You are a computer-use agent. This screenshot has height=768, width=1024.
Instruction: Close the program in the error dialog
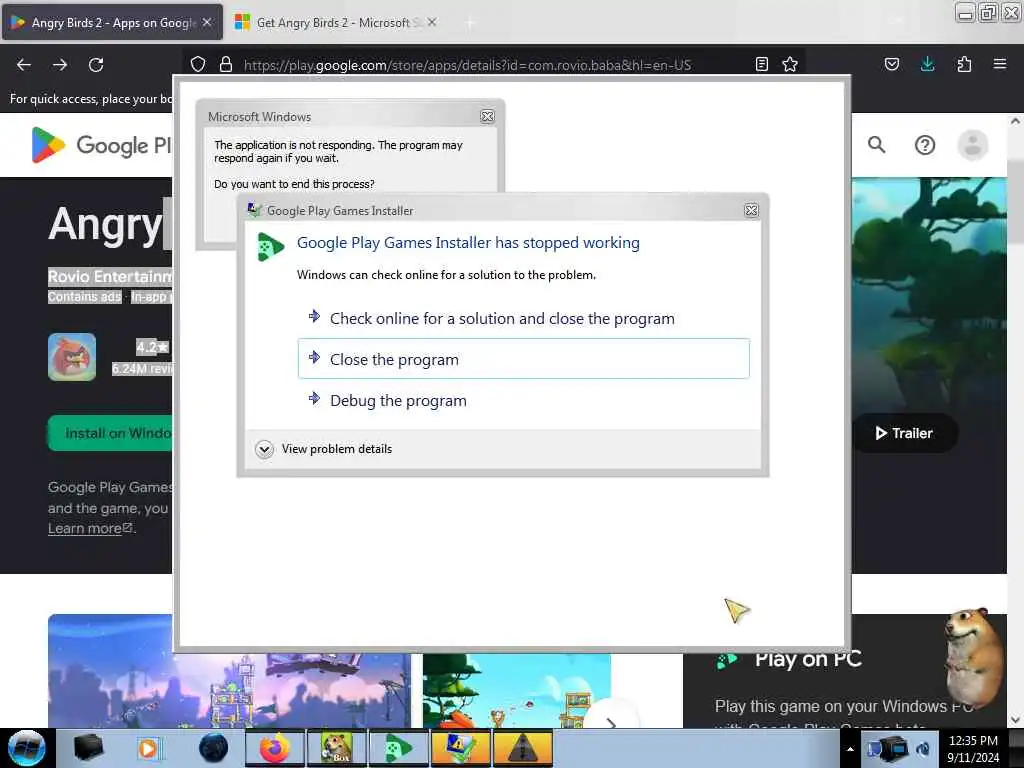click(523, 359)
